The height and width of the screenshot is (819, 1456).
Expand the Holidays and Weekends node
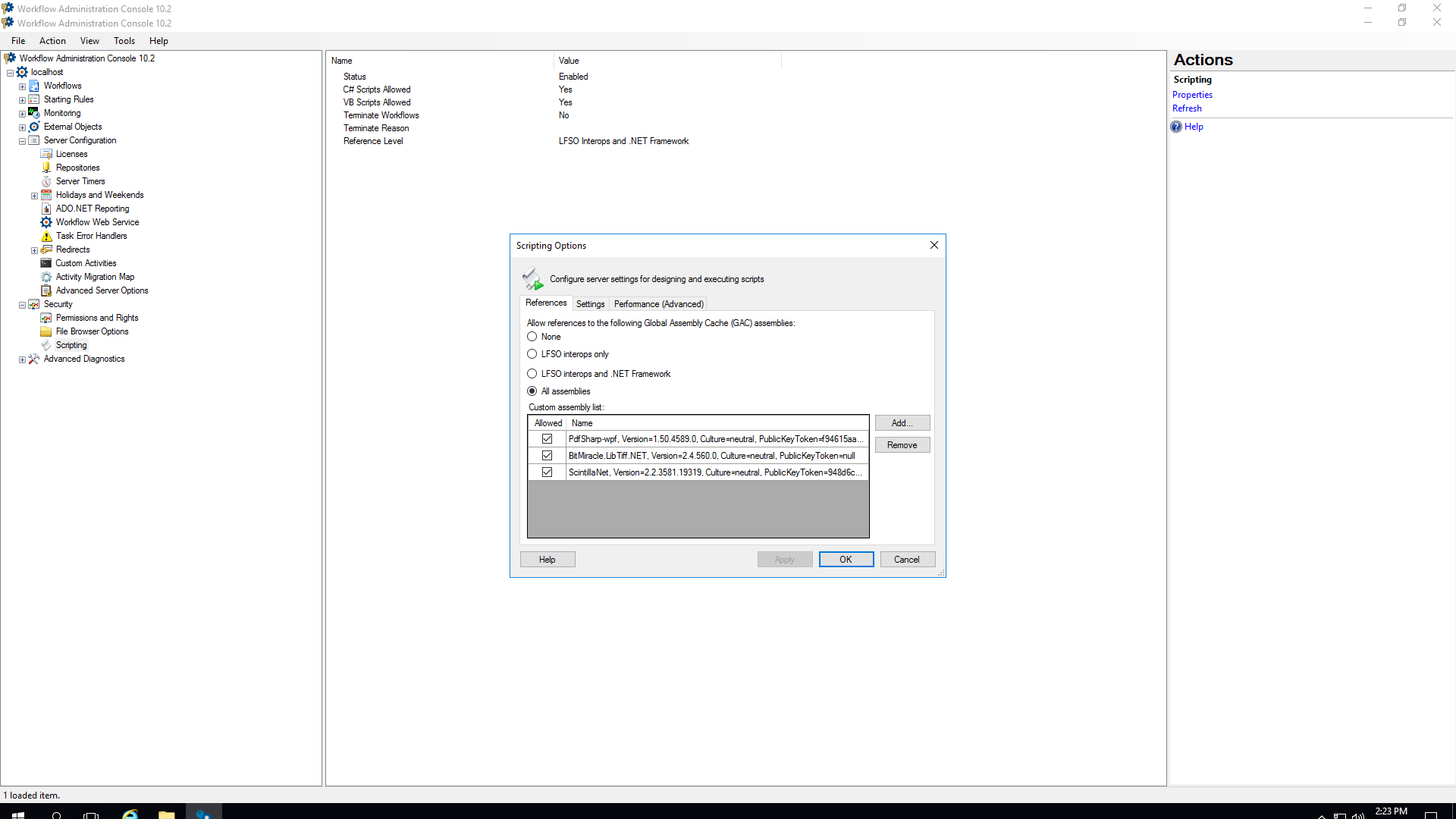[x=34, y=196]
